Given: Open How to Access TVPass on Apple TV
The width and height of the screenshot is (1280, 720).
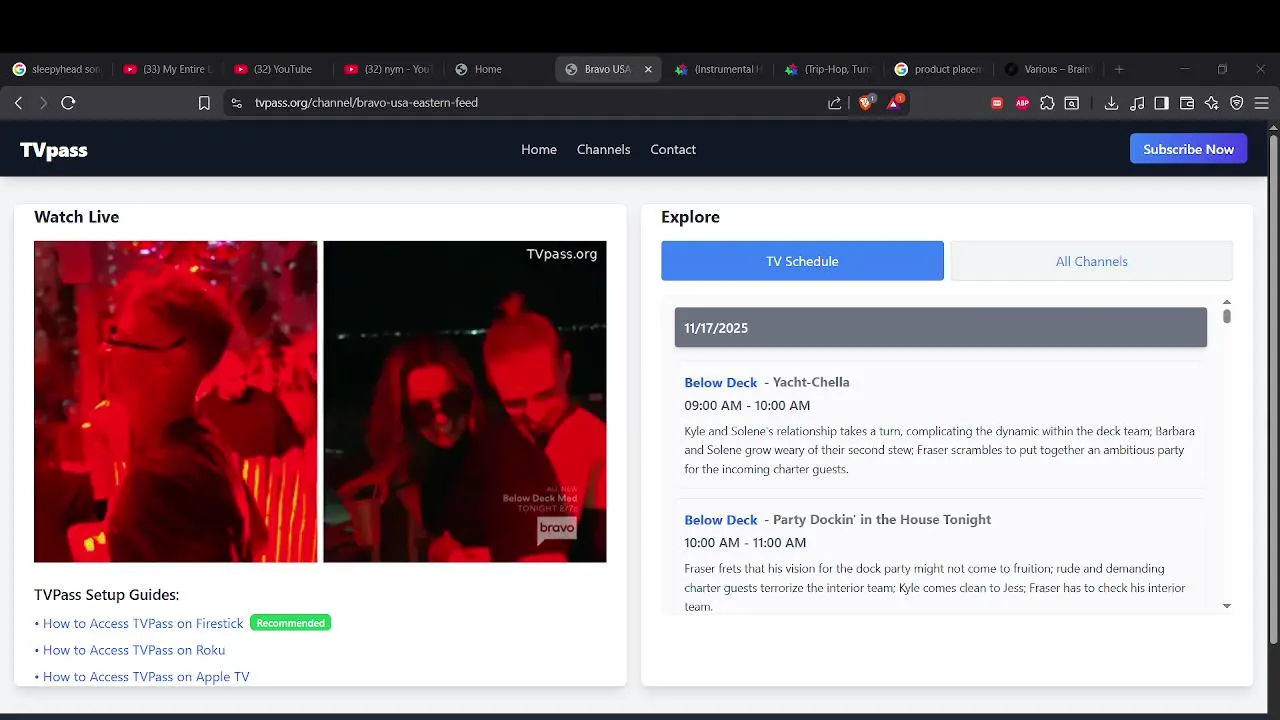Looking at the screenshot, I should 146,677.
